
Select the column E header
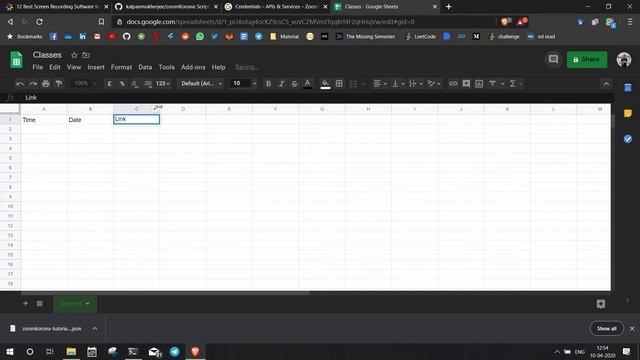point(229,109)
